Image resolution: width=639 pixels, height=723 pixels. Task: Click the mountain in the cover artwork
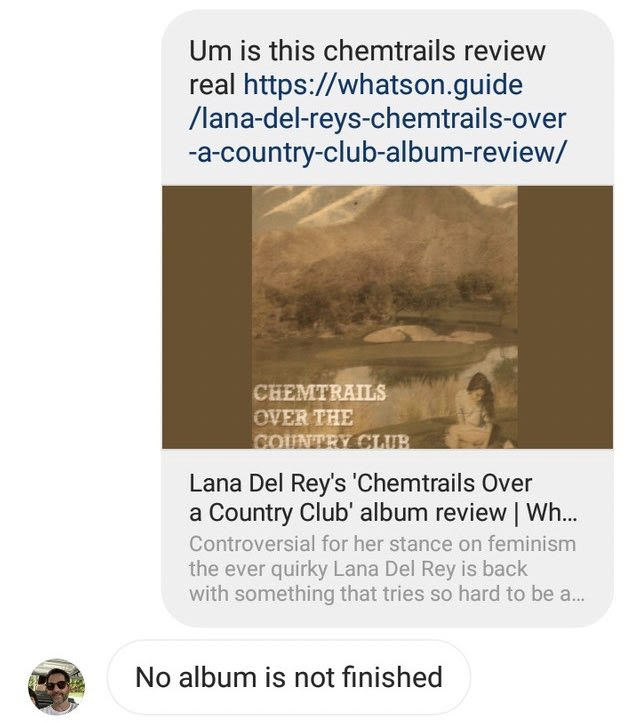pyautogui.click(x=387, y=221)
